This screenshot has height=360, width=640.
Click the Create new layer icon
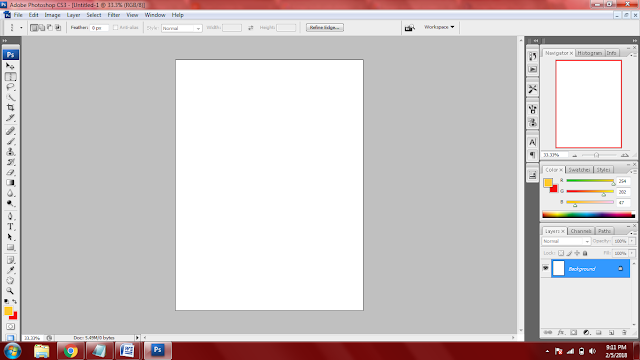click(x=611, y=333)
